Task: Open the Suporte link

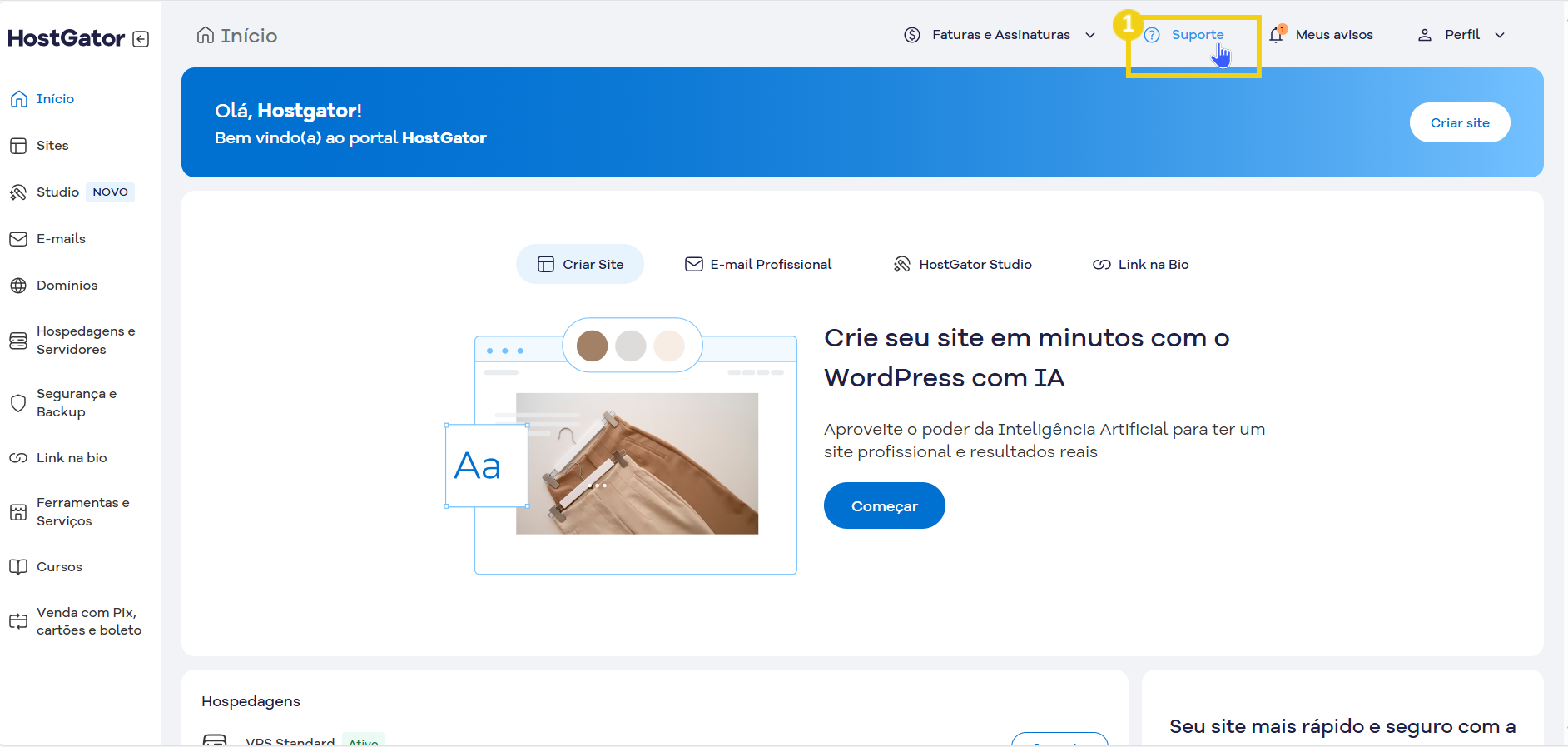Action: click(1198, 35)
